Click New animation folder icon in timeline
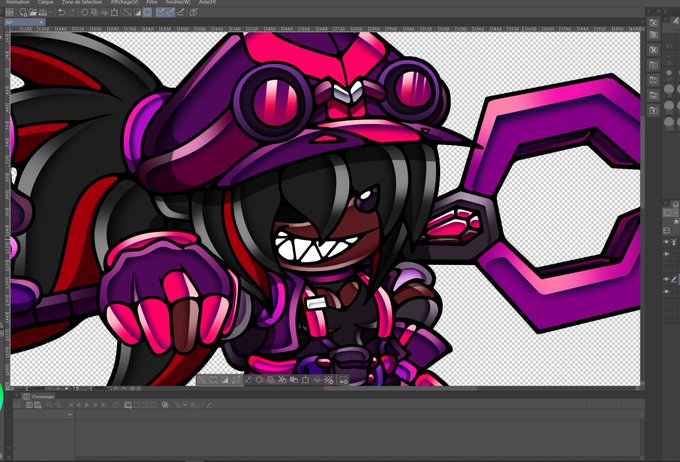 tap(128, 405)
